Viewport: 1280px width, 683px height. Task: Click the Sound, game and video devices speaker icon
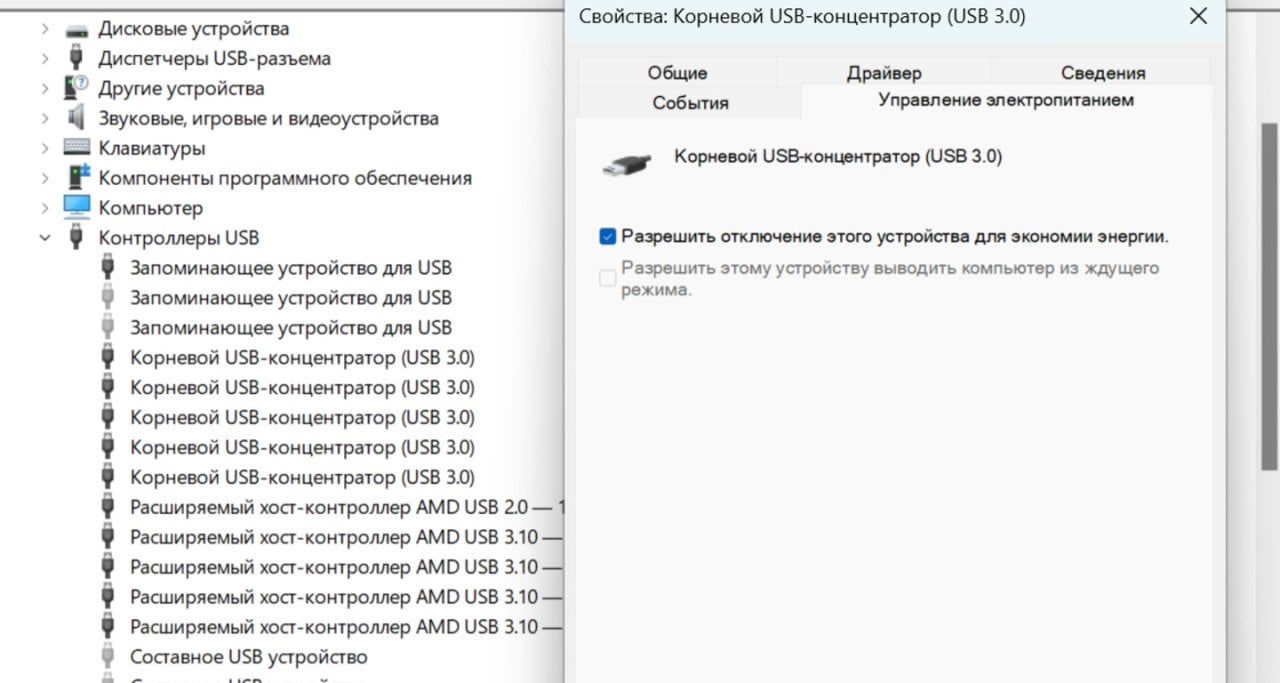[x=76, y=118]
